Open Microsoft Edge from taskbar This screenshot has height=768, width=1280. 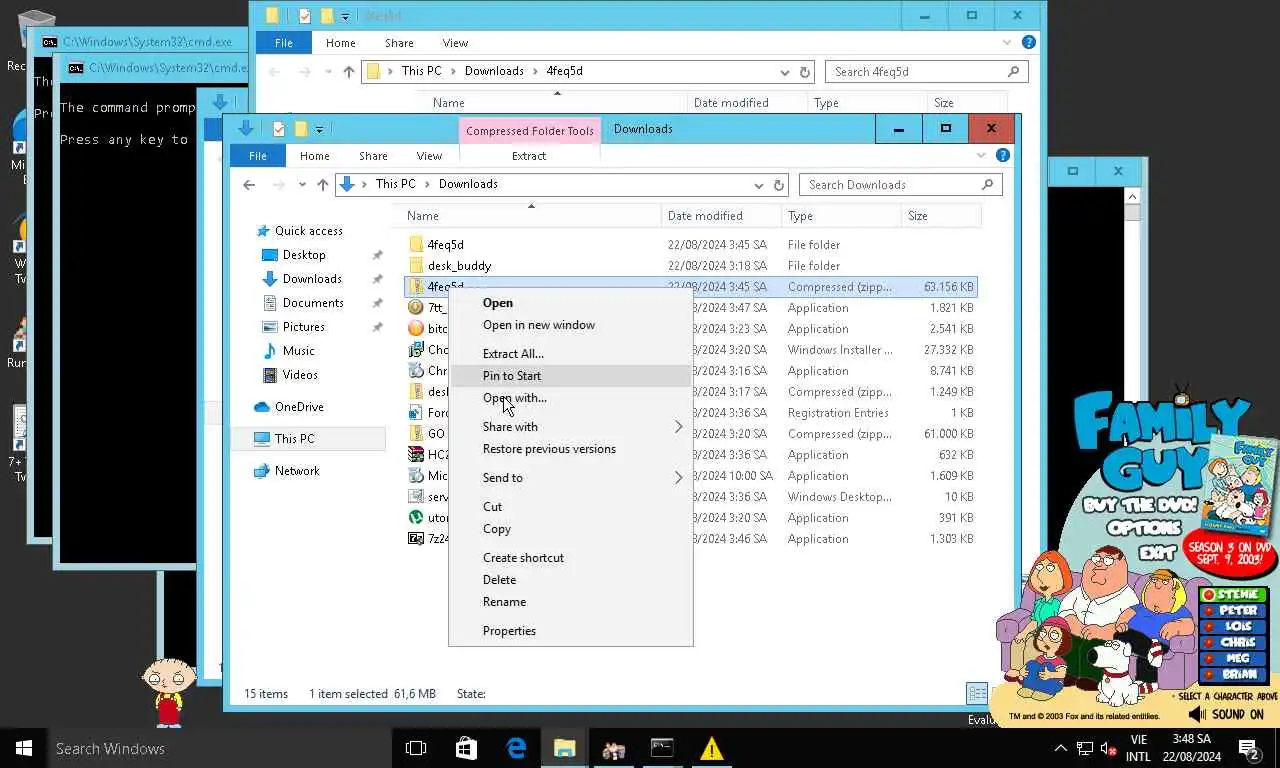click(516, 748)
